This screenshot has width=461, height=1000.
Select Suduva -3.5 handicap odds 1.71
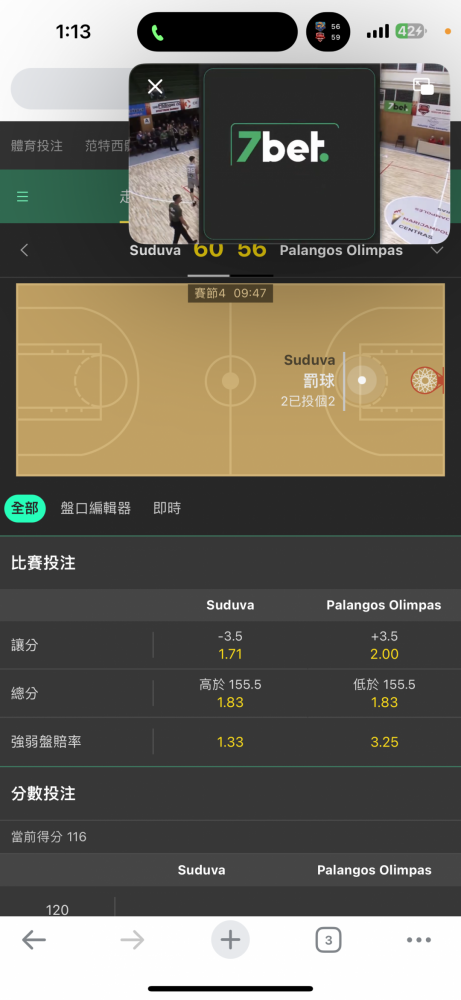(230, 645)
